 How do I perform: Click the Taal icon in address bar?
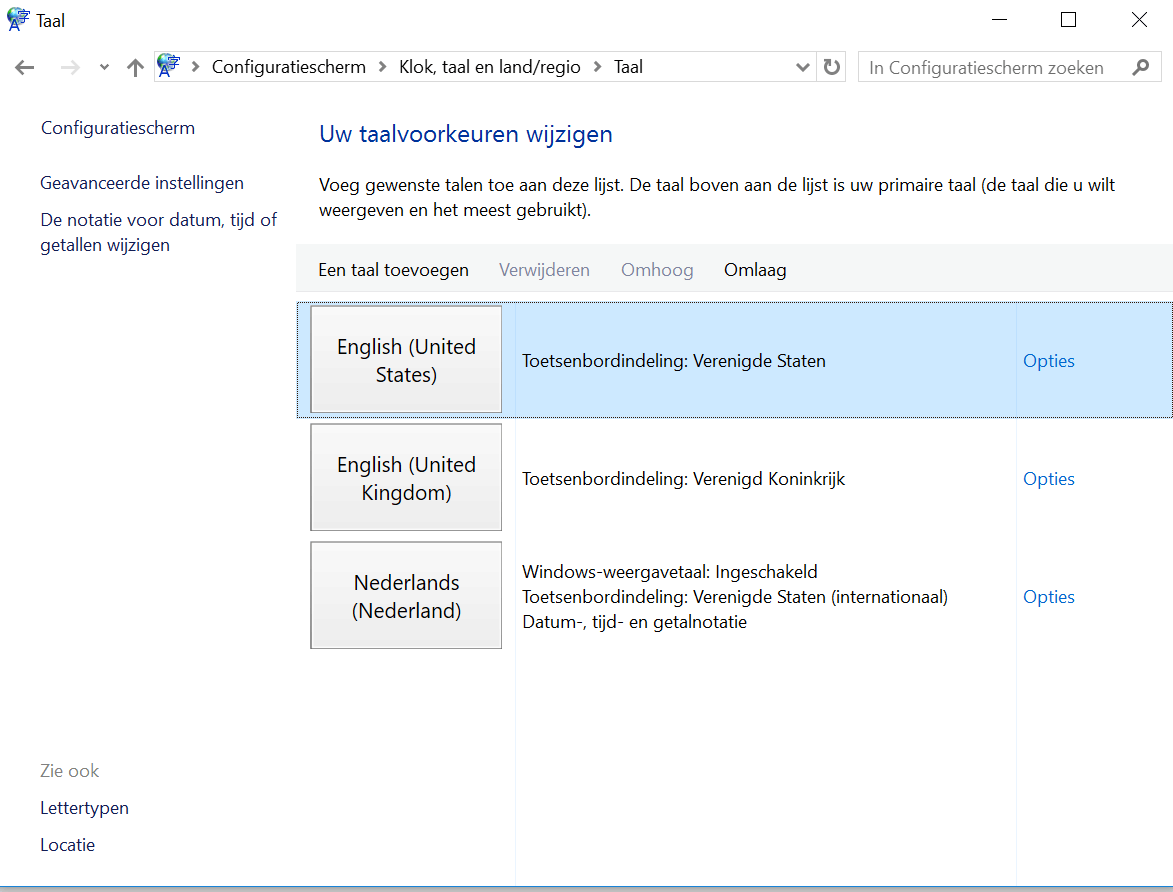pyautogui.click(x=169, y=66)
